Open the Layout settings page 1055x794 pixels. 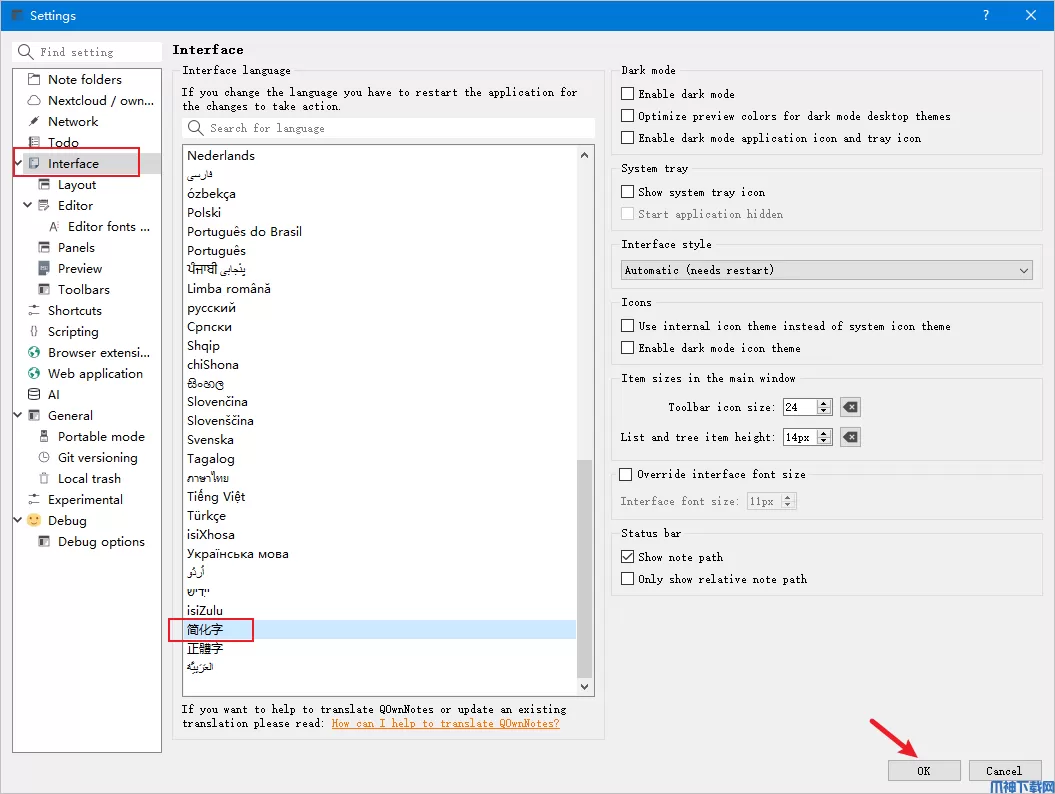77,184
